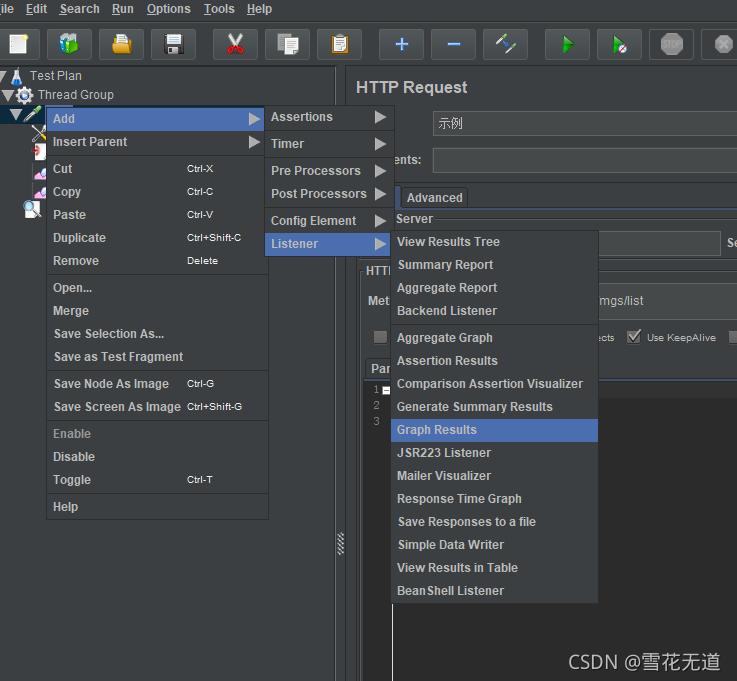Start test with no pauses icon
The image size is (737, 681).
coord(619,44)
